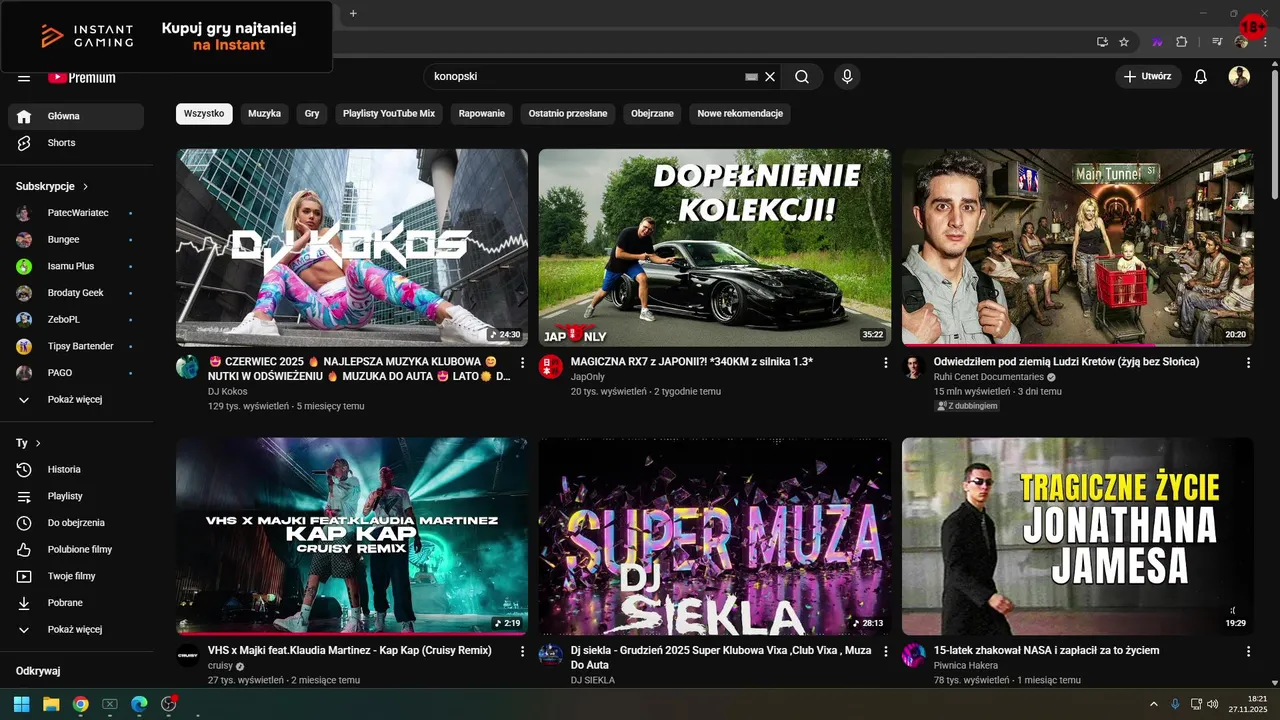Image resolution: width=1280 pixels, height=720 pixels.
Task: Open the Ludzi Kretów video thumbnail
Action: pos(1078,247)
